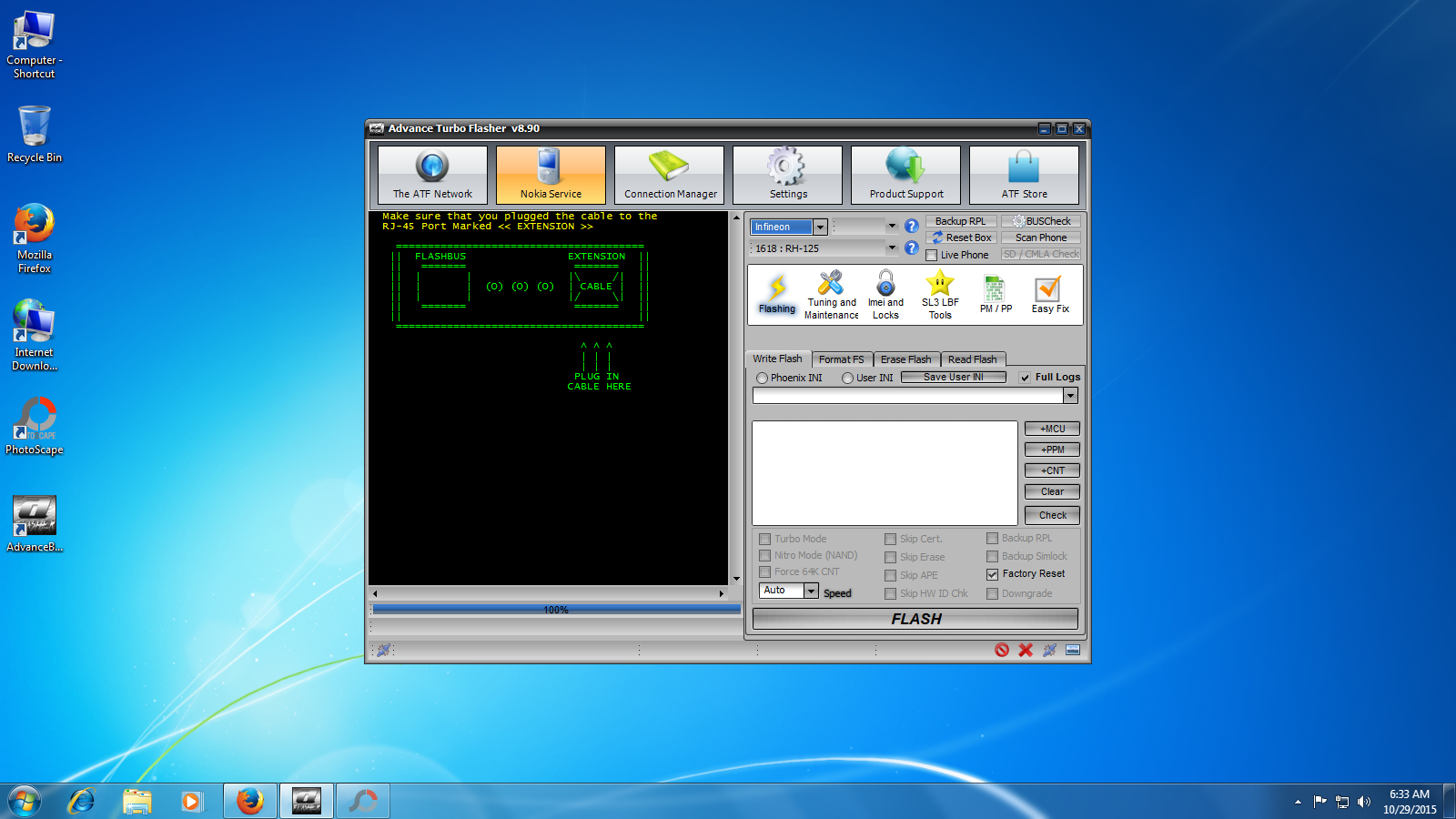The height and width of the screenshot is (819, 1456).
Task: Open the 1618 : RH-125 model dropdown
Action: click(892, 248)
